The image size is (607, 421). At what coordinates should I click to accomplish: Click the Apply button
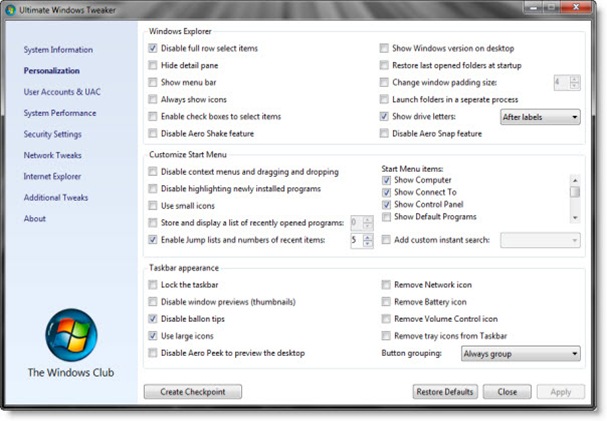[x=561, y=392]
